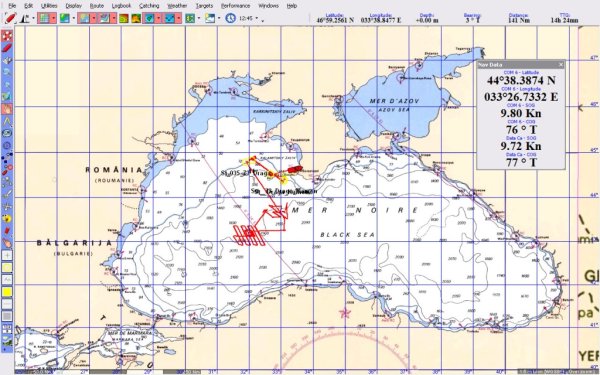The height and width of the screenshot is (375, 600).
Task: Open the Weather menu
Action: (x=177, y=6)
